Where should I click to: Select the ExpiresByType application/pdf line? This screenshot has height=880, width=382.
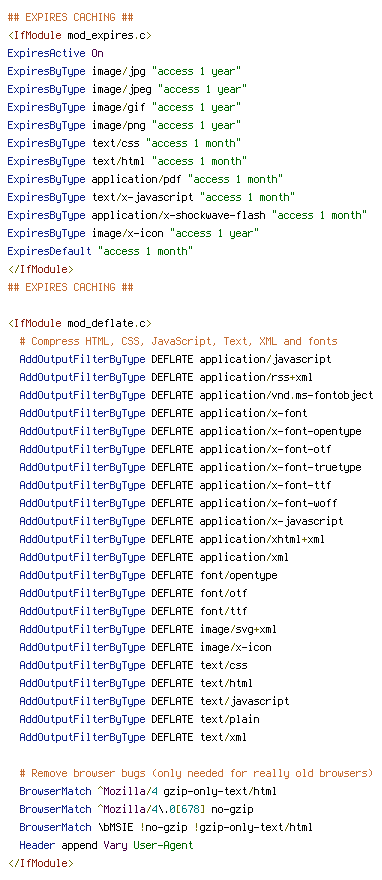pyautogui.click(x=145, y=179)
